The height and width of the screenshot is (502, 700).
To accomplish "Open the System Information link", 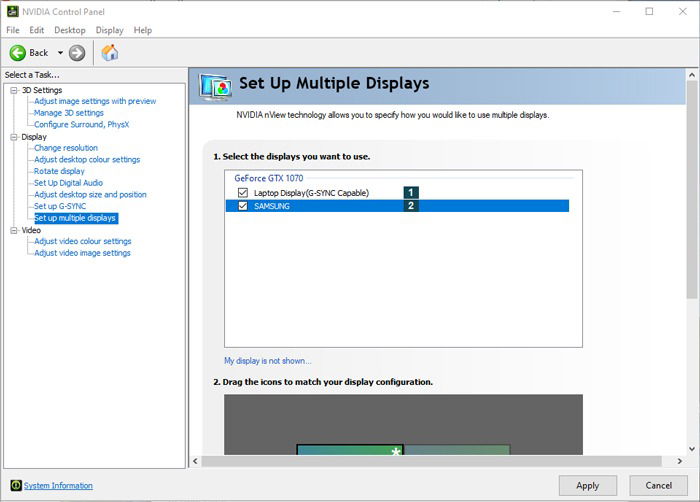I will [58, 485].
